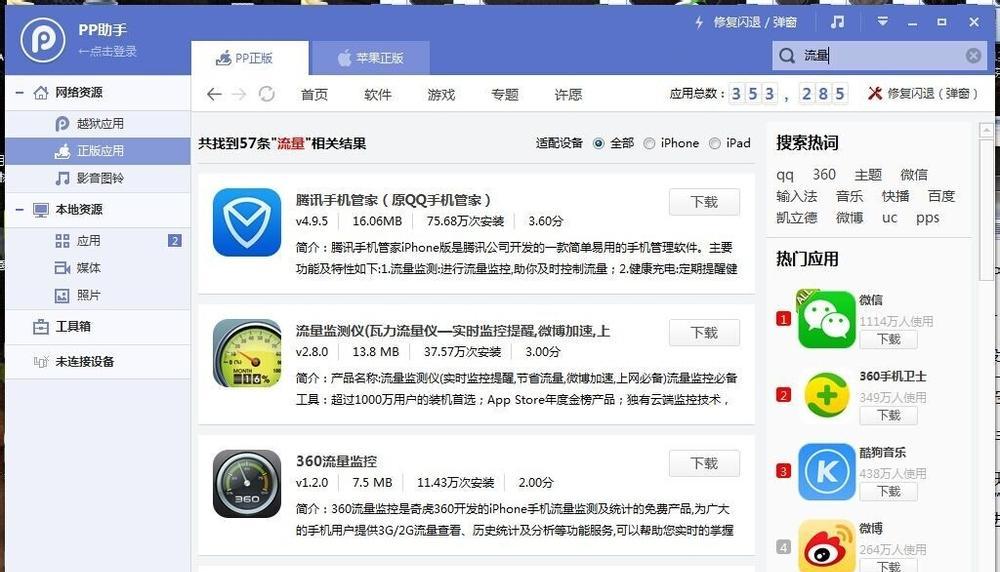
Task: Open the 软件 menu
Action: pos(378,94)
